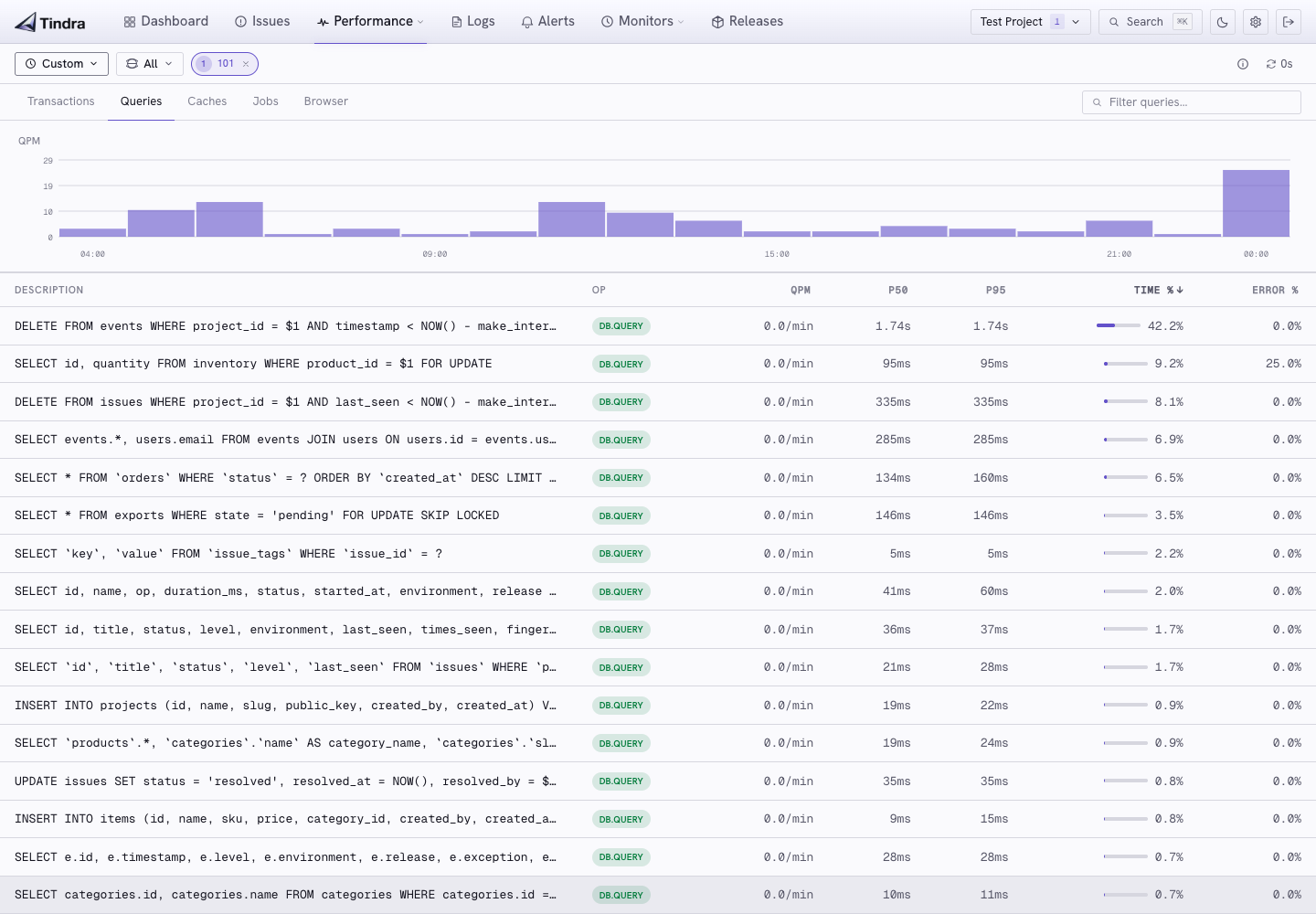Open the Logs page
The width and height of the screenshot is (1316, 914).
[x=473, y=21]
